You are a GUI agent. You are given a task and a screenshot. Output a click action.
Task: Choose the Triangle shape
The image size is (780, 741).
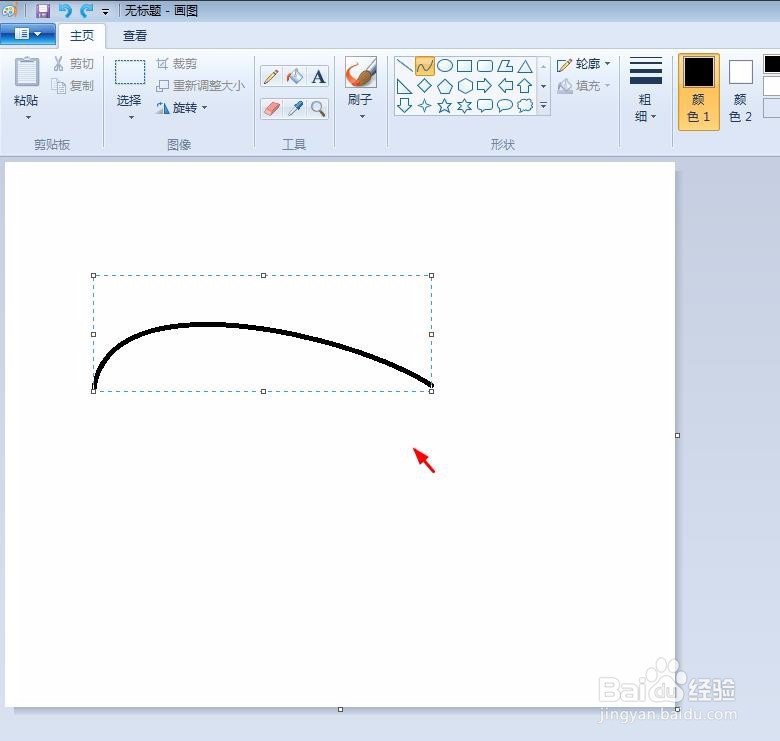click(x=525, y=66)
